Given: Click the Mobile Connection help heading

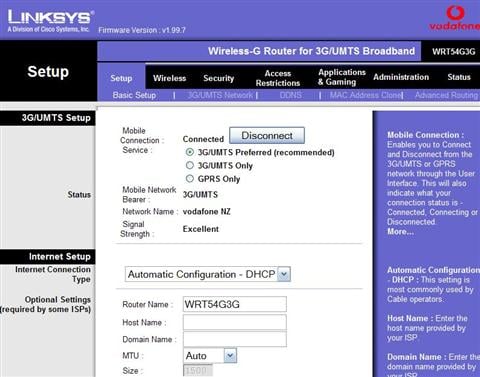Looking at the screenshot, I should (x=425, y=135).
